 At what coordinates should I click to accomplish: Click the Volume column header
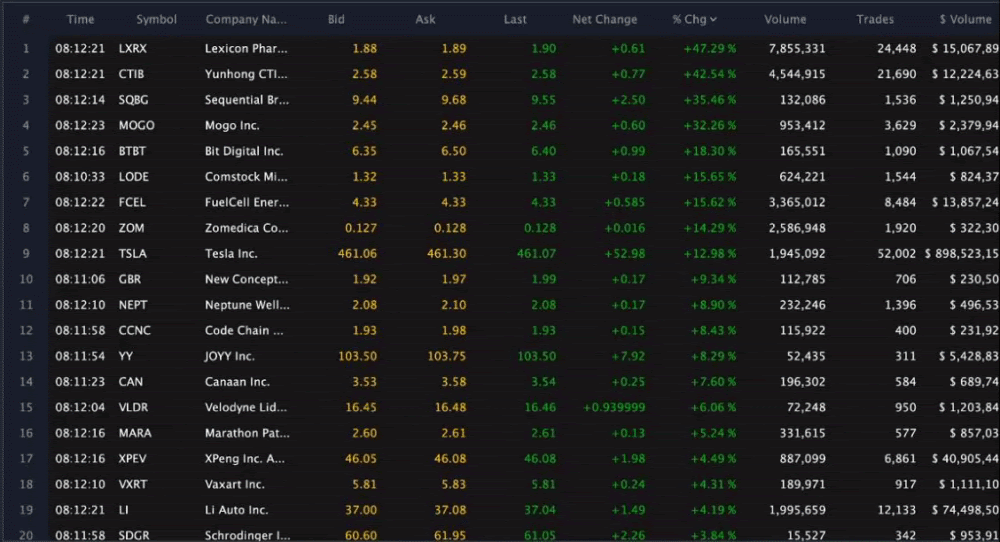point(785,19)
